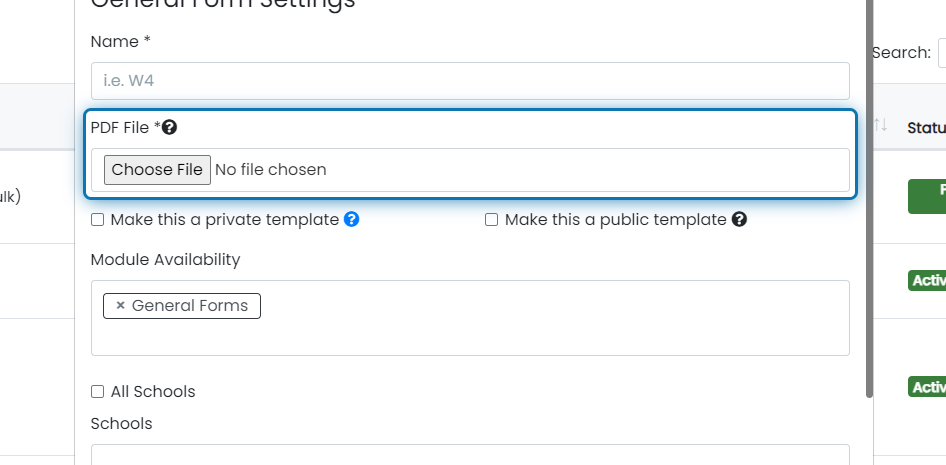Check the All Schools checkbox
Image resolution: width=946 pixels, height=465 pixels.
click(x=97, y=391)
